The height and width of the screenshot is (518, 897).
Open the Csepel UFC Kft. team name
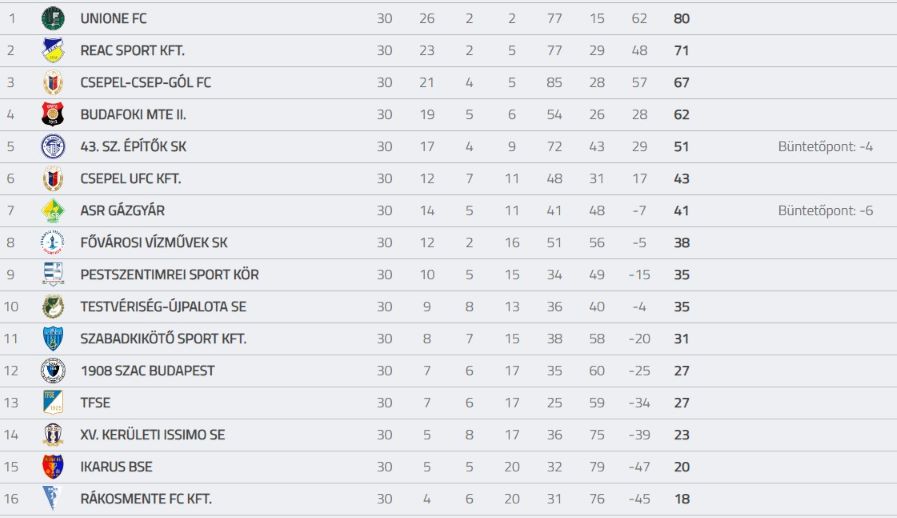coord(130,179)
